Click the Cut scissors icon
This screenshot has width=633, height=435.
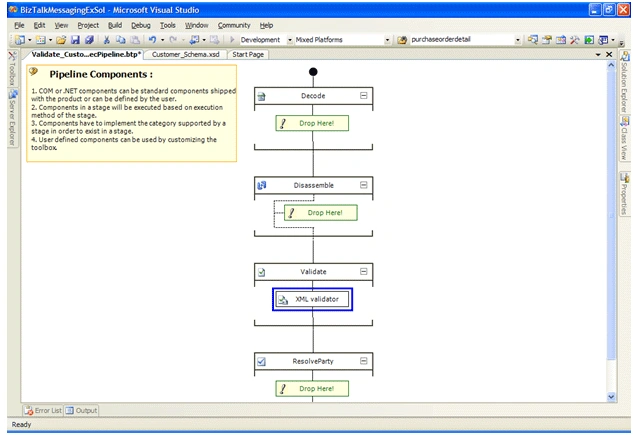[x=107, y=40]
